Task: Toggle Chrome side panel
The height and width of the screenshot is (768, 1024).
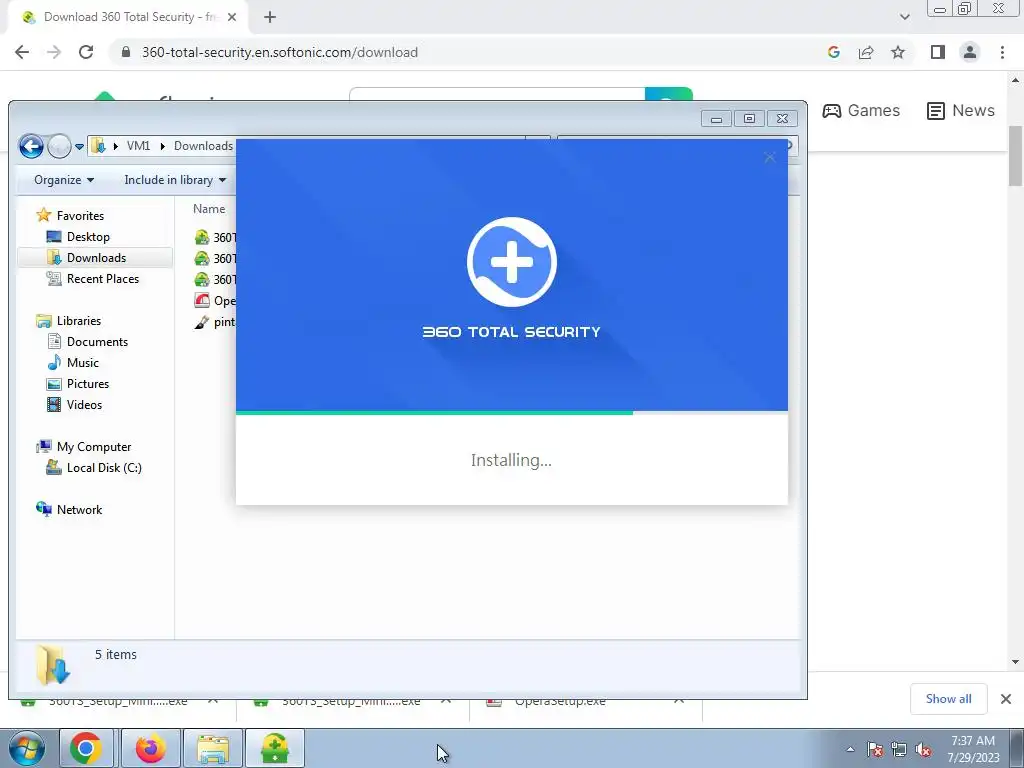Action: [938, 52]
